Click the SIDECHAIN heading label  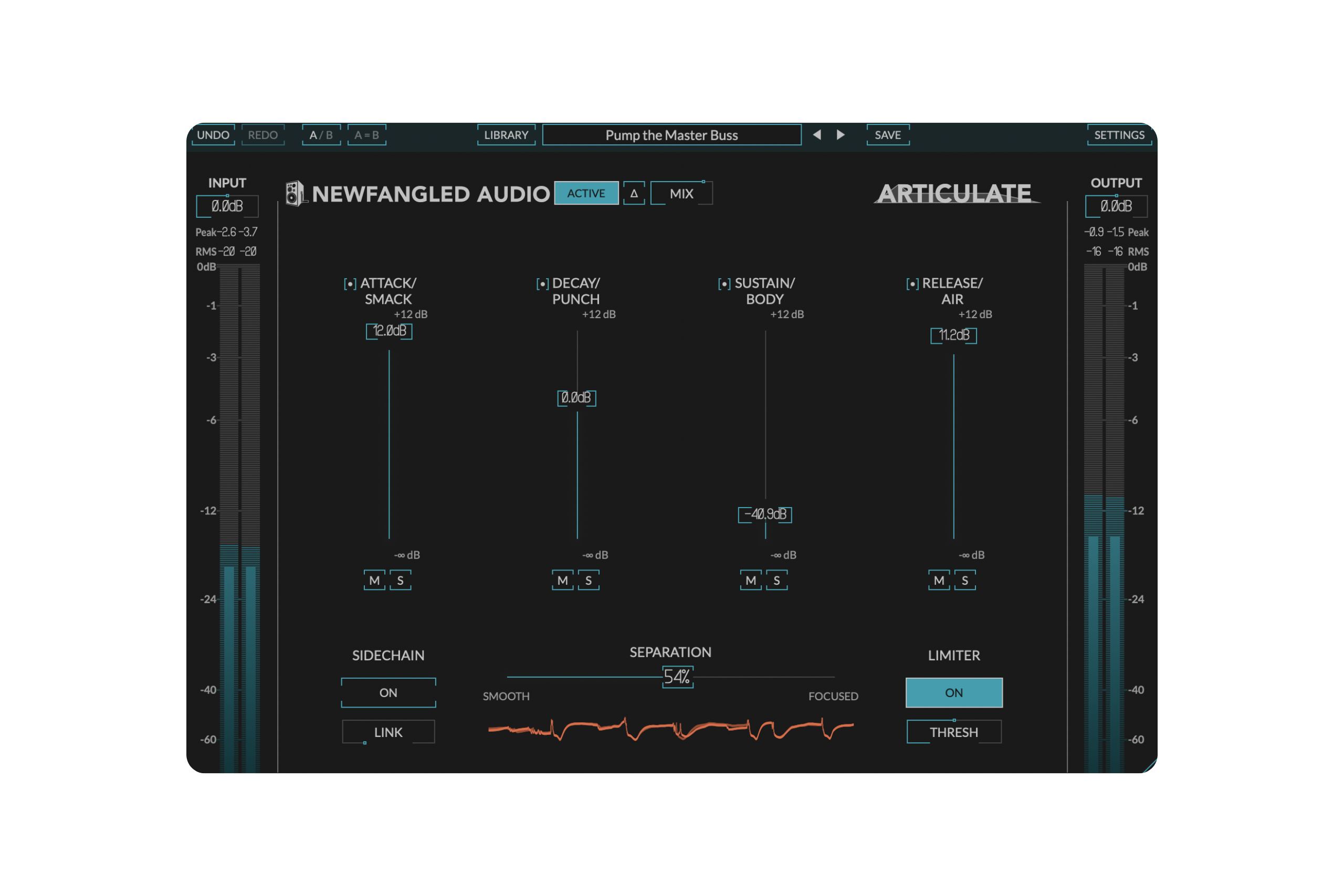point(388,656)
